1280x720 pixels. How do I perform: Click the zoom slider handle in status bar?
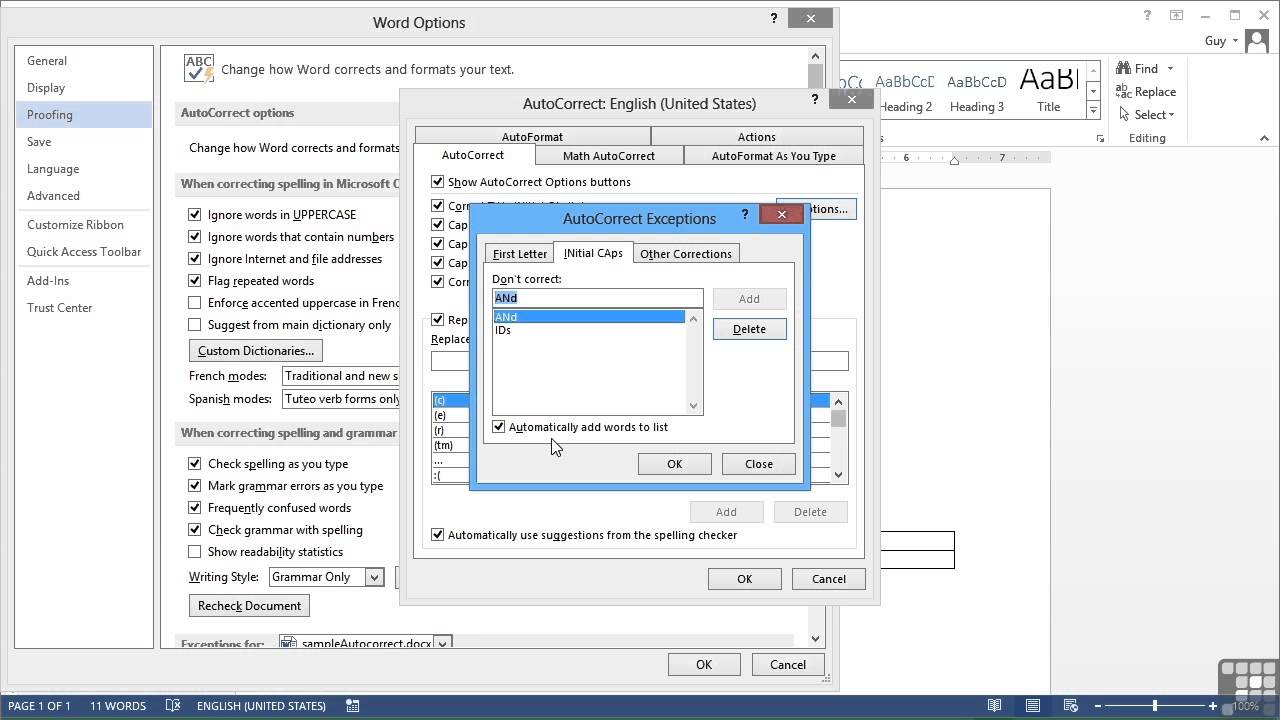coord(1155,705)
